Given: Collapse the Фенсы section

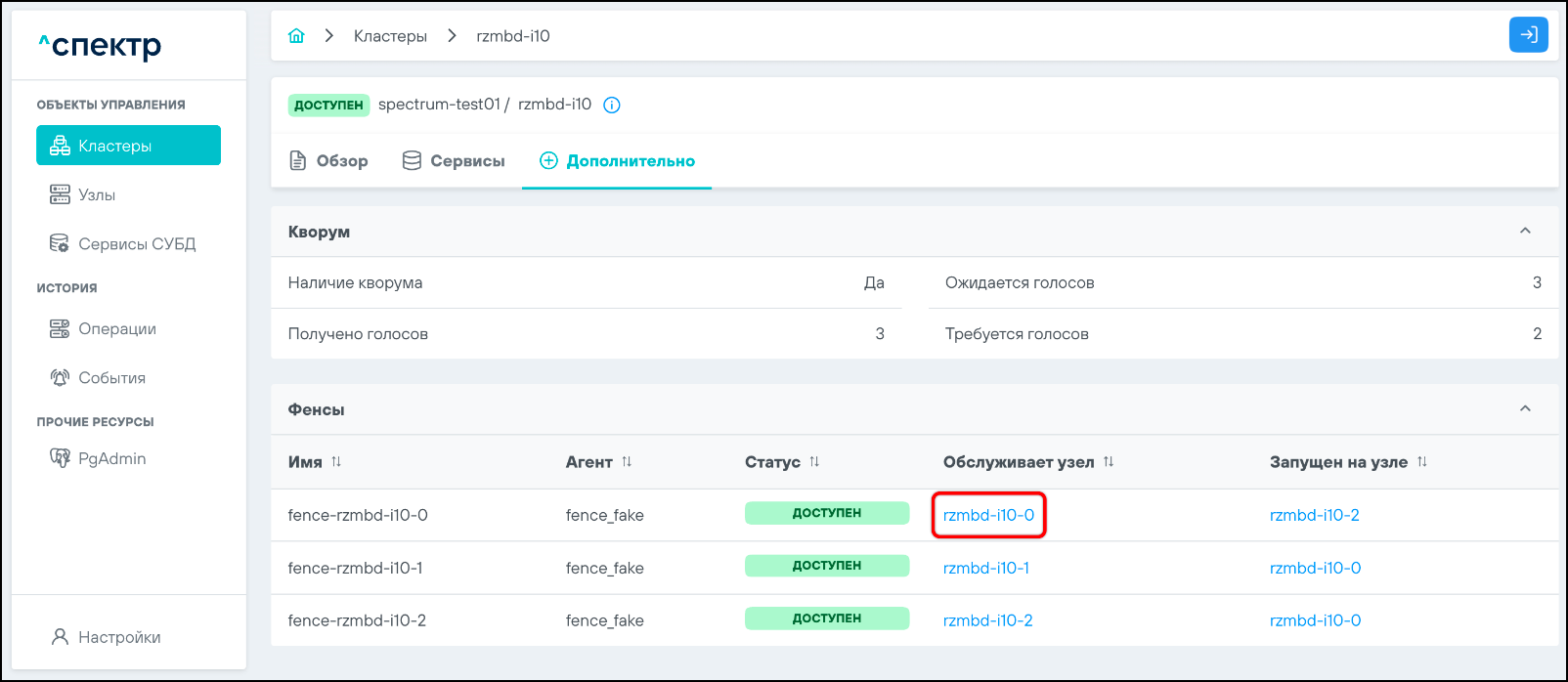Looking at the screenshot, I should click(1525, 409).
